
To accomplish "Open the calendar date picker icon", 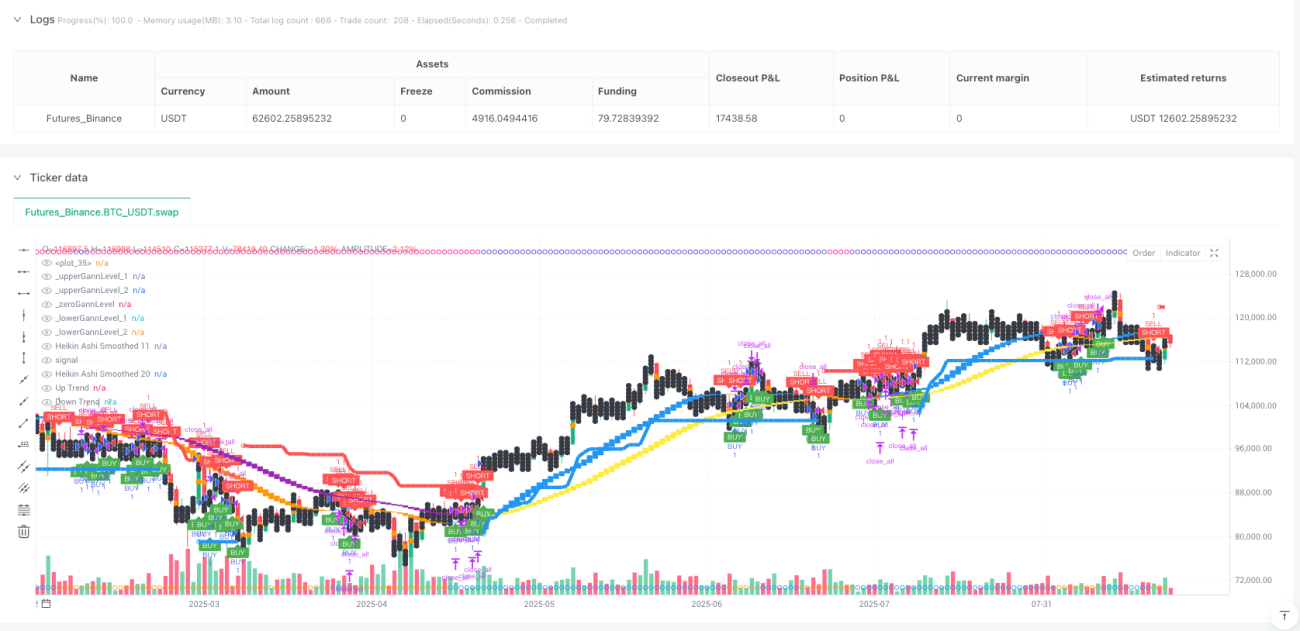I will (x=46, y=603).
